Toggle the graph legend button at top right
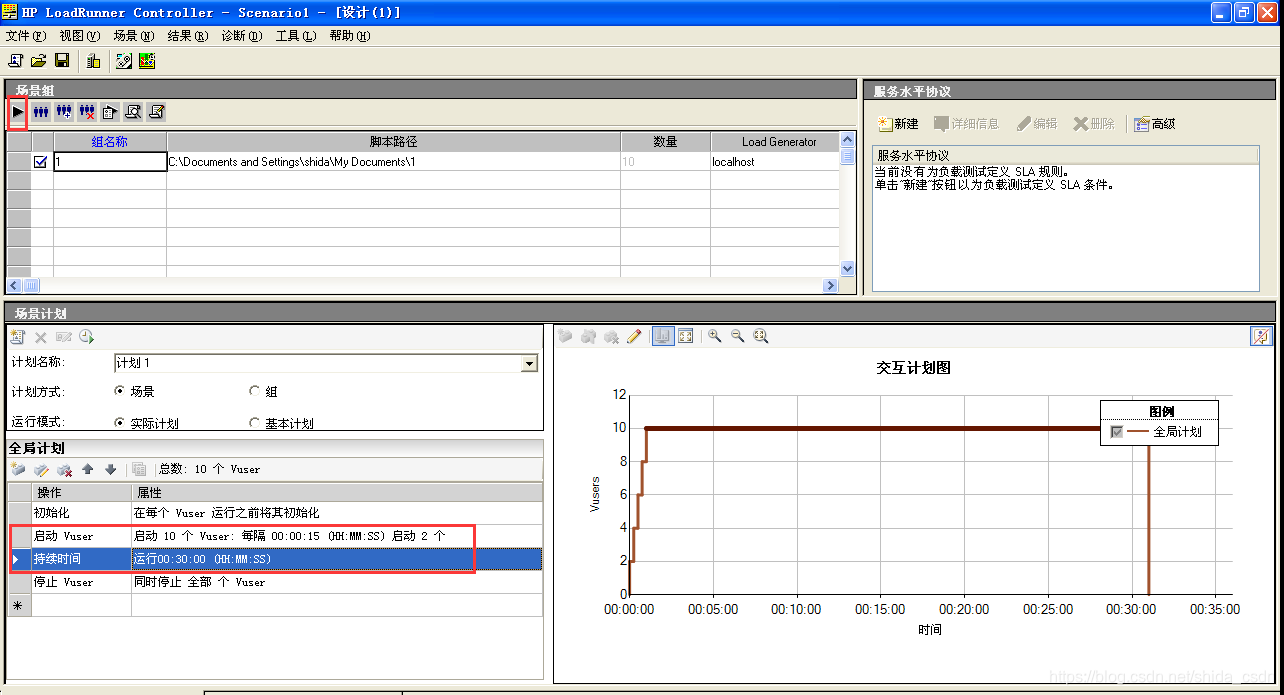 pos(1261,337)
